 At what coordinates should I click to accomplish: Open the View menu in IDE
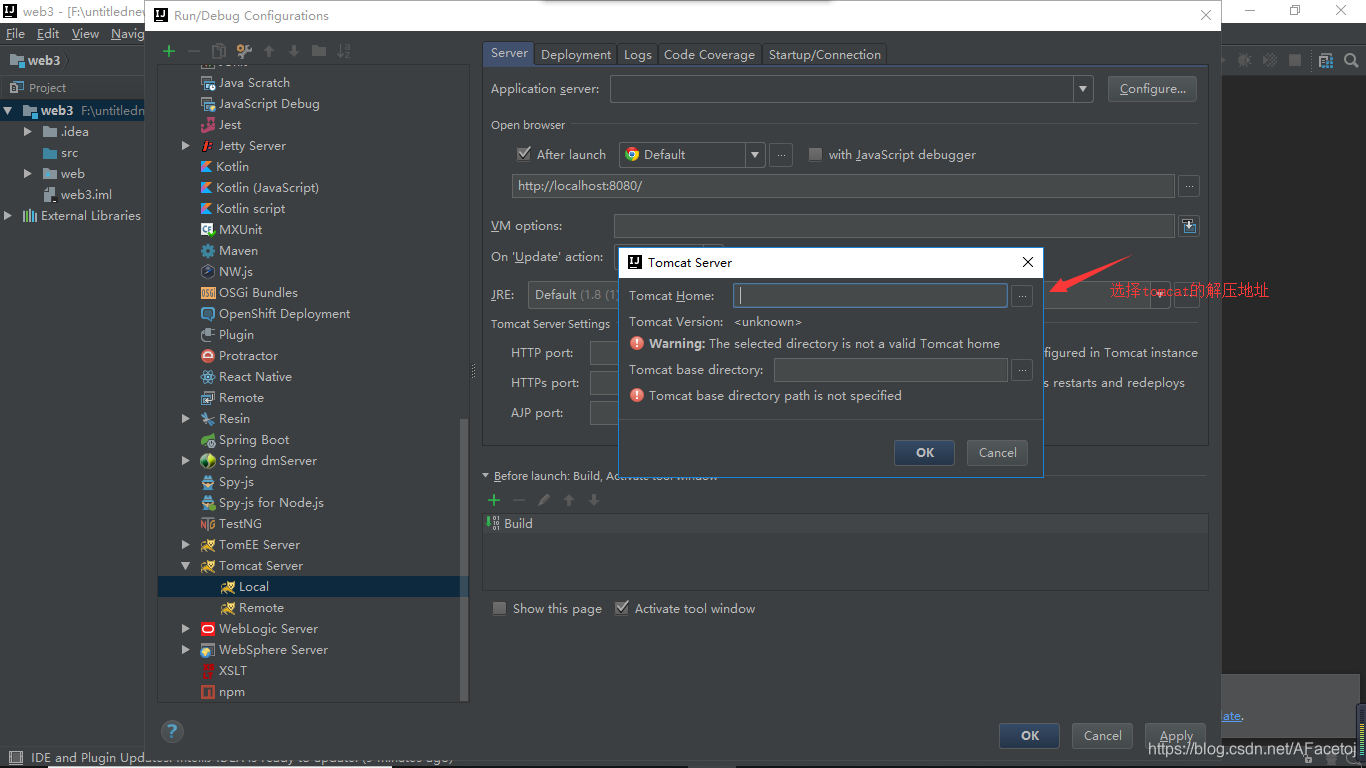tap(85, 33)
